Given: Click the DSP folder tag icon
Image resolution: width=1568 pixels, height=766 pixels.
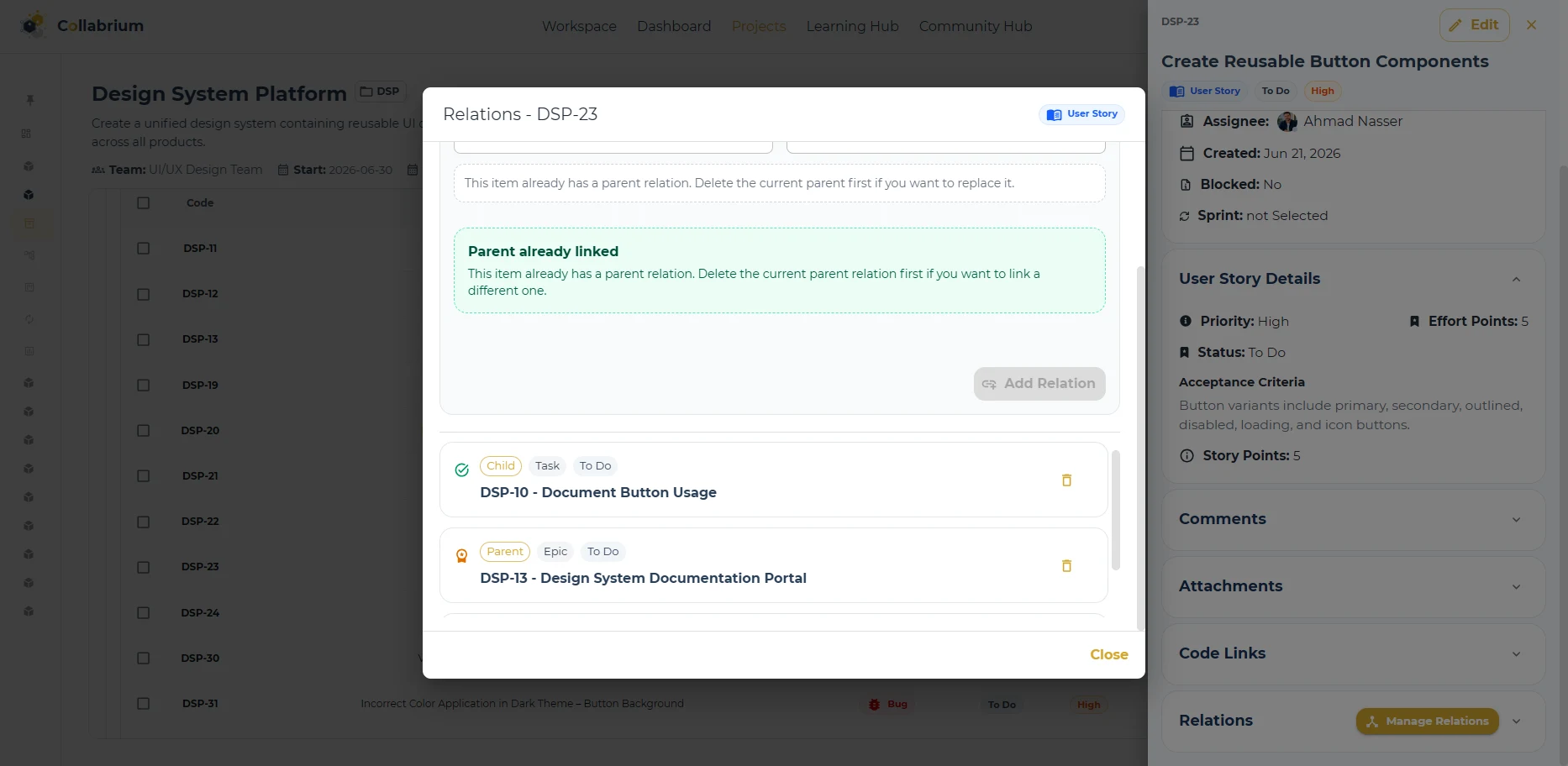Looking at the screenshot, I should click(x=366, y=92).
